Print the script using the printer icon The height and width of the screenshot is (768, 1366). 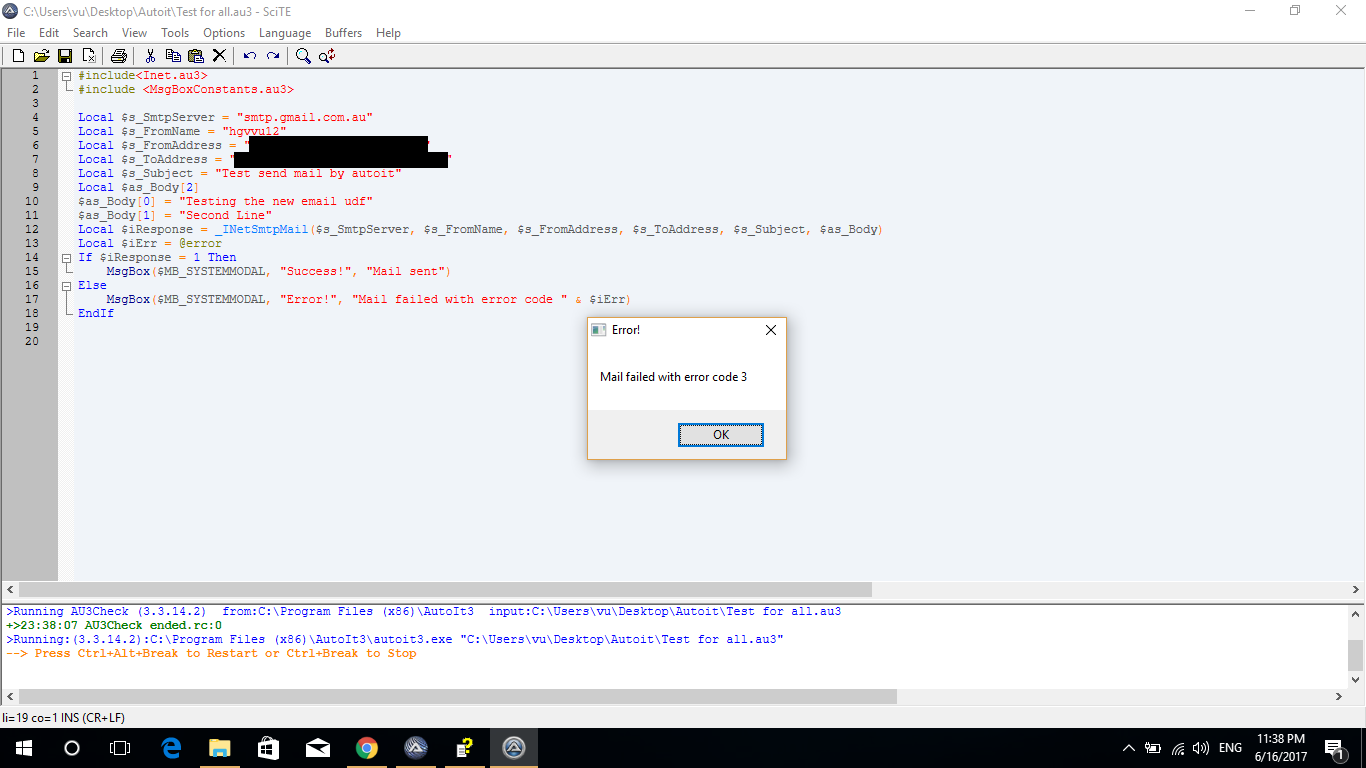tap(119, 56)
